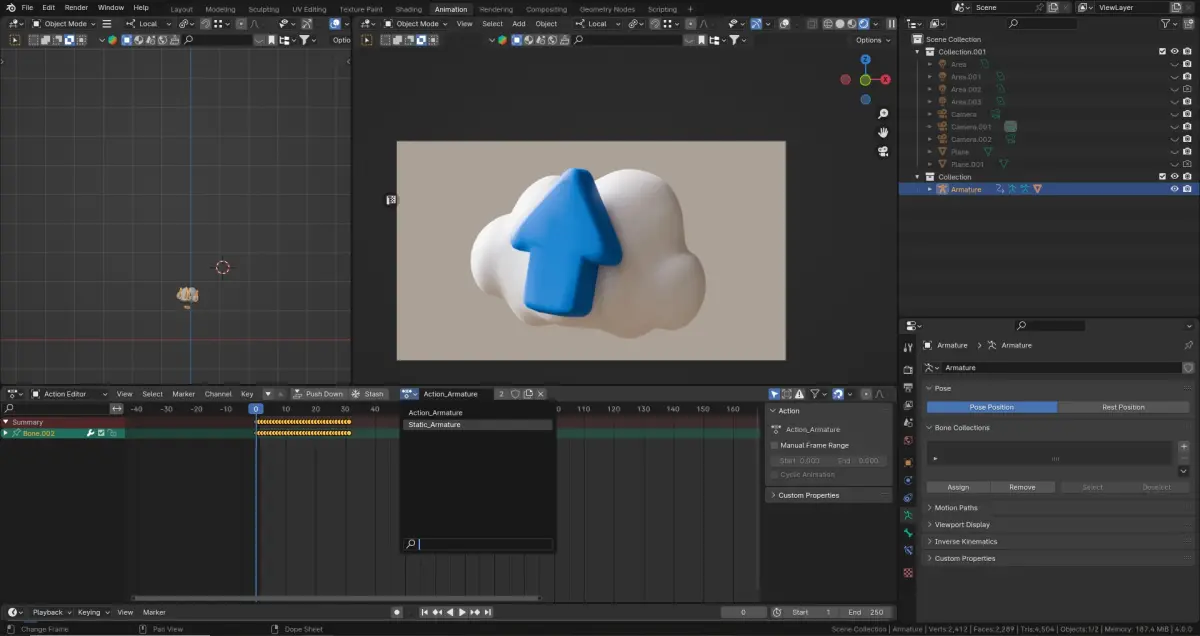Viewport: 1200px width, 636px height.
Task: Choose Static_Armature from the action list
Action: pos(478,425)
